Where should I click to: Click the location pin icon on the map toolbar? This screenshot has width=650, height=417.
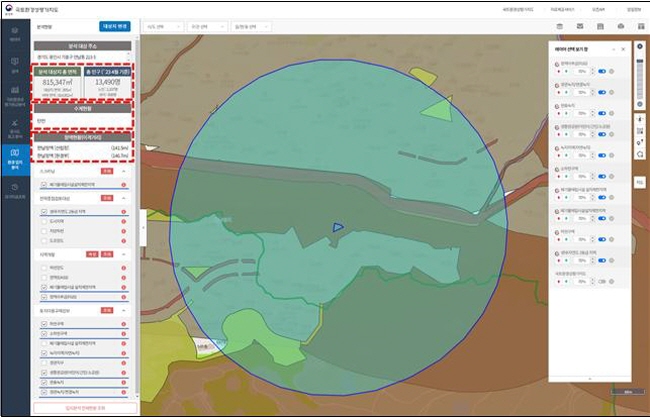click(x=640, y=143)
